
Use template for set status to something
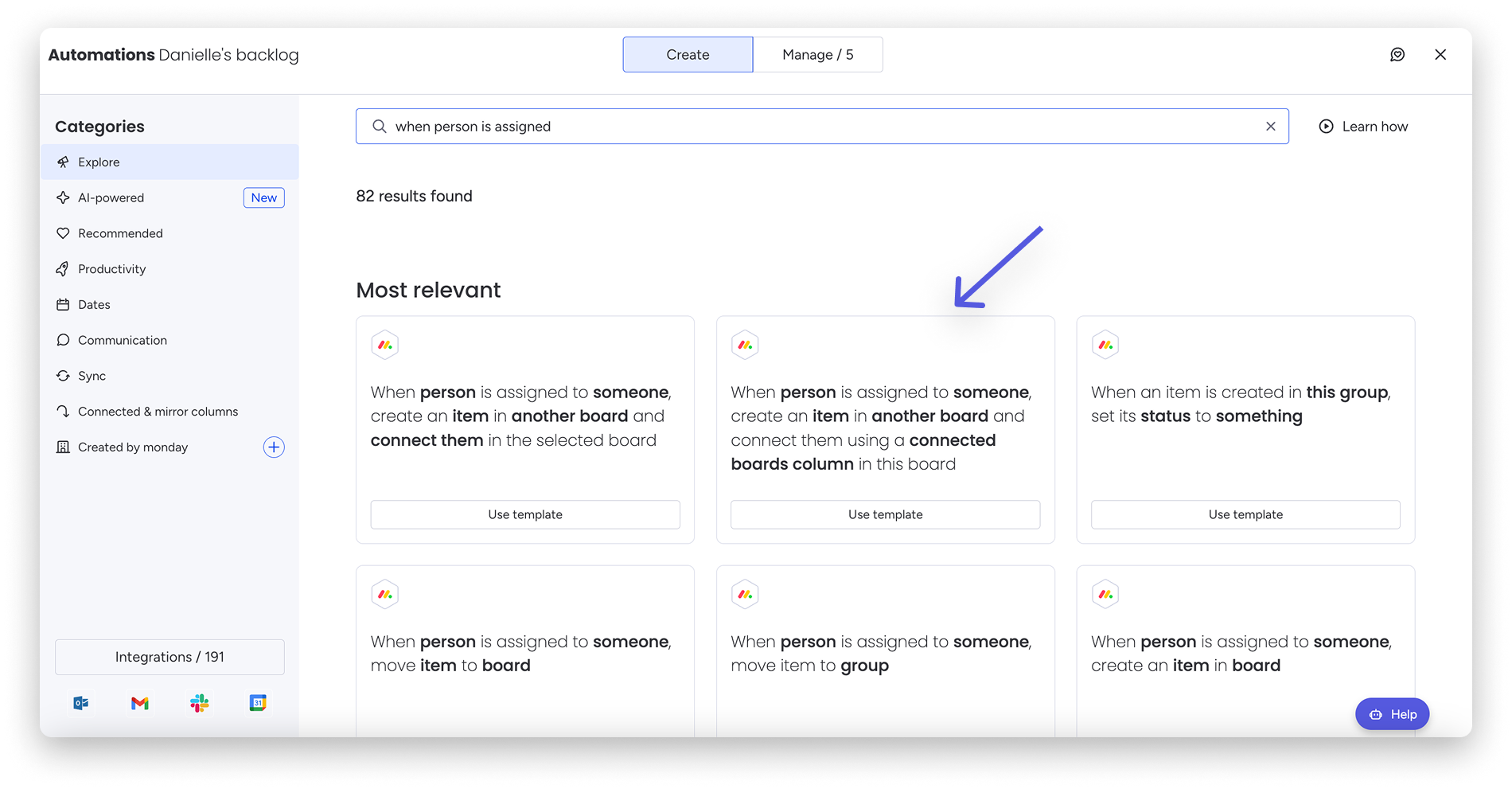point(1245,514)
